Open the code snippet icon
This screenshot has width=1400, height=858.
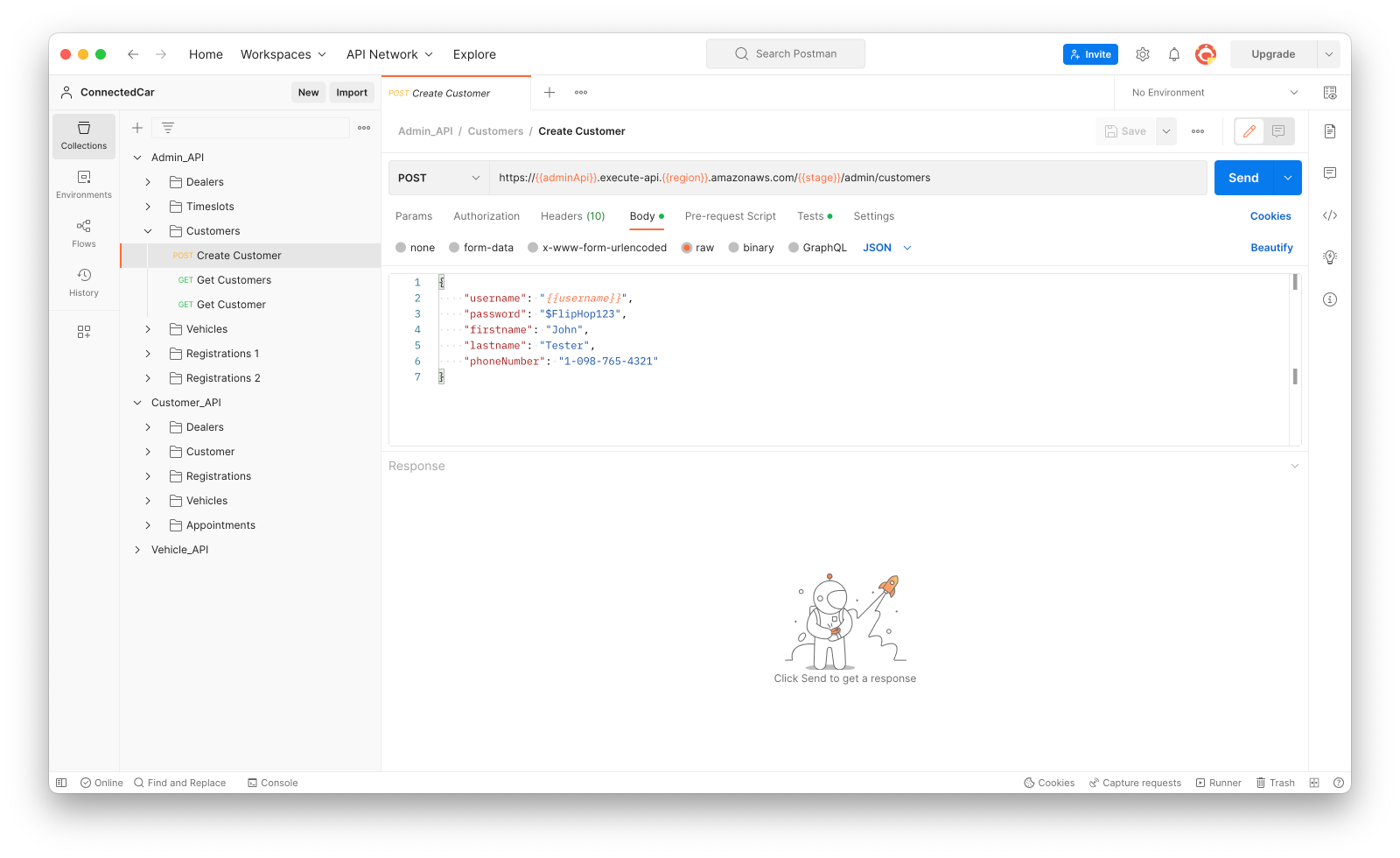pyautogui.click(x=1330, y=215)
